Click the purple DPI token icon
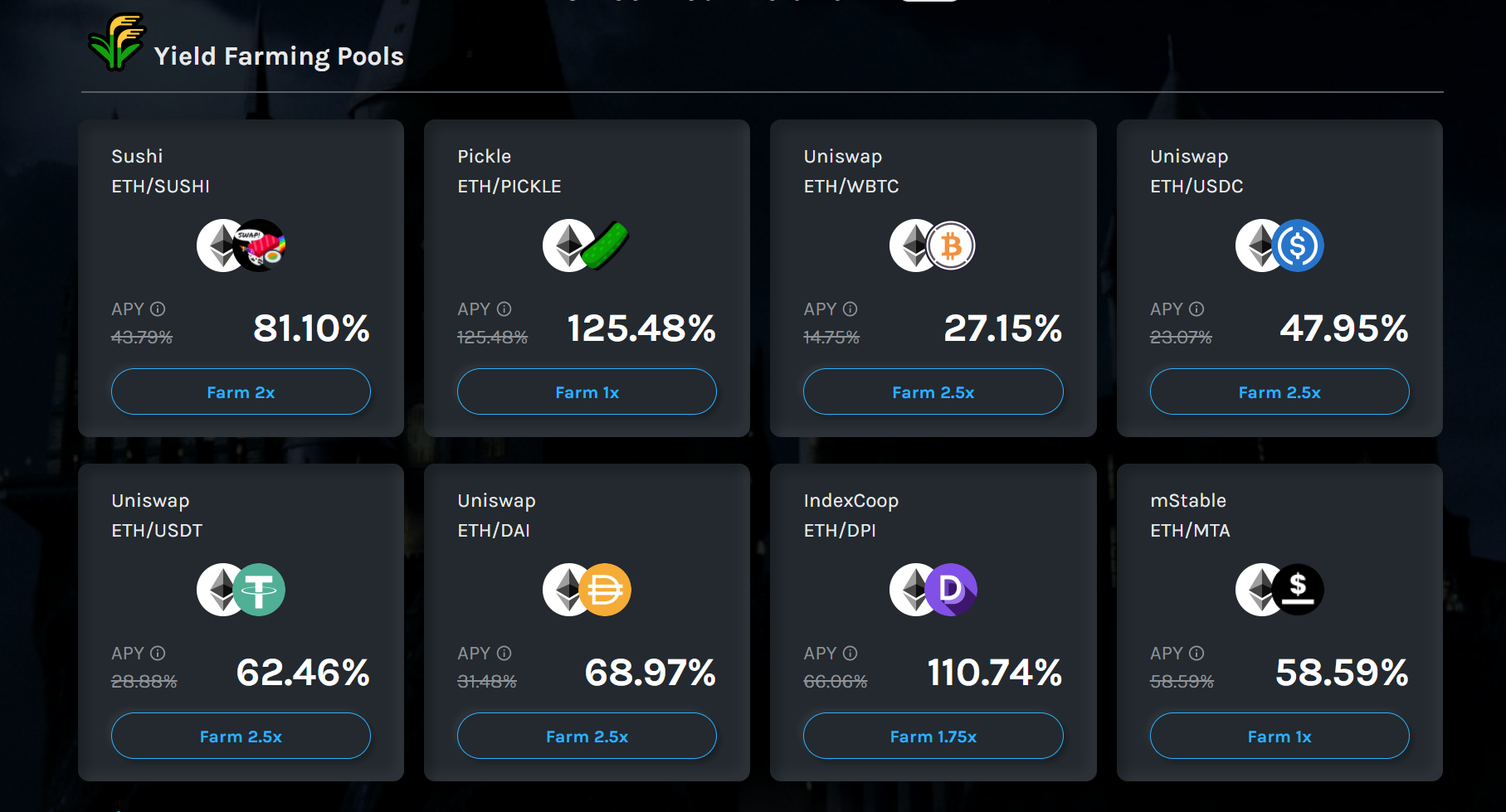 pos(951,590)
